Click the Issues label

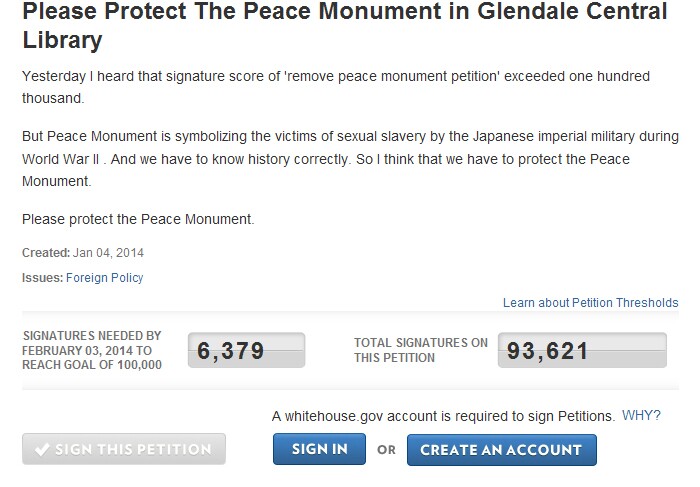[42, 278]
